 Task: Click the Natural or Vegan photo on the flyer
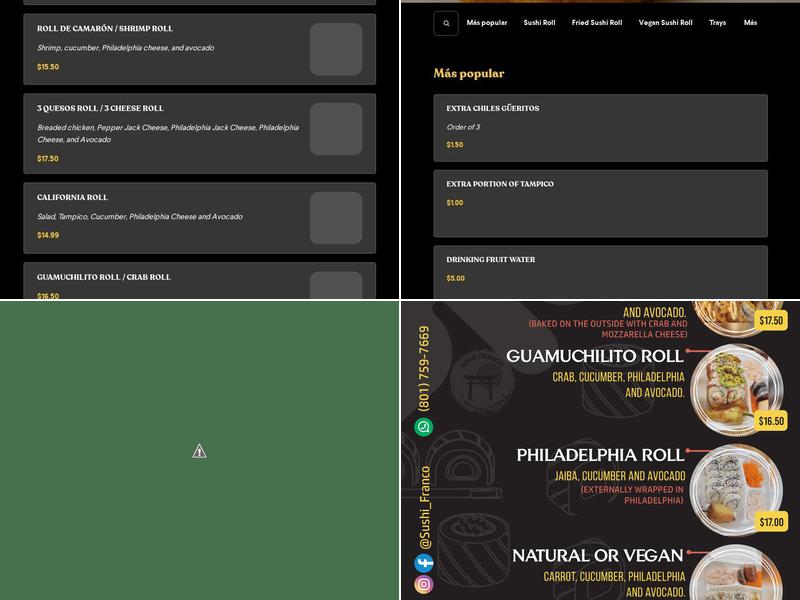tap(737, 572)
